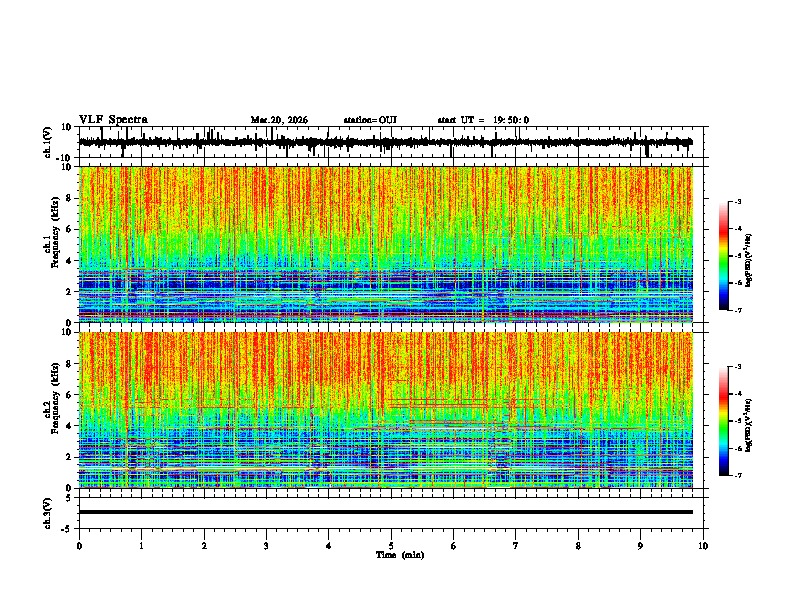Click the ch.1 spectrogram color scale bar

pos(724,256)
